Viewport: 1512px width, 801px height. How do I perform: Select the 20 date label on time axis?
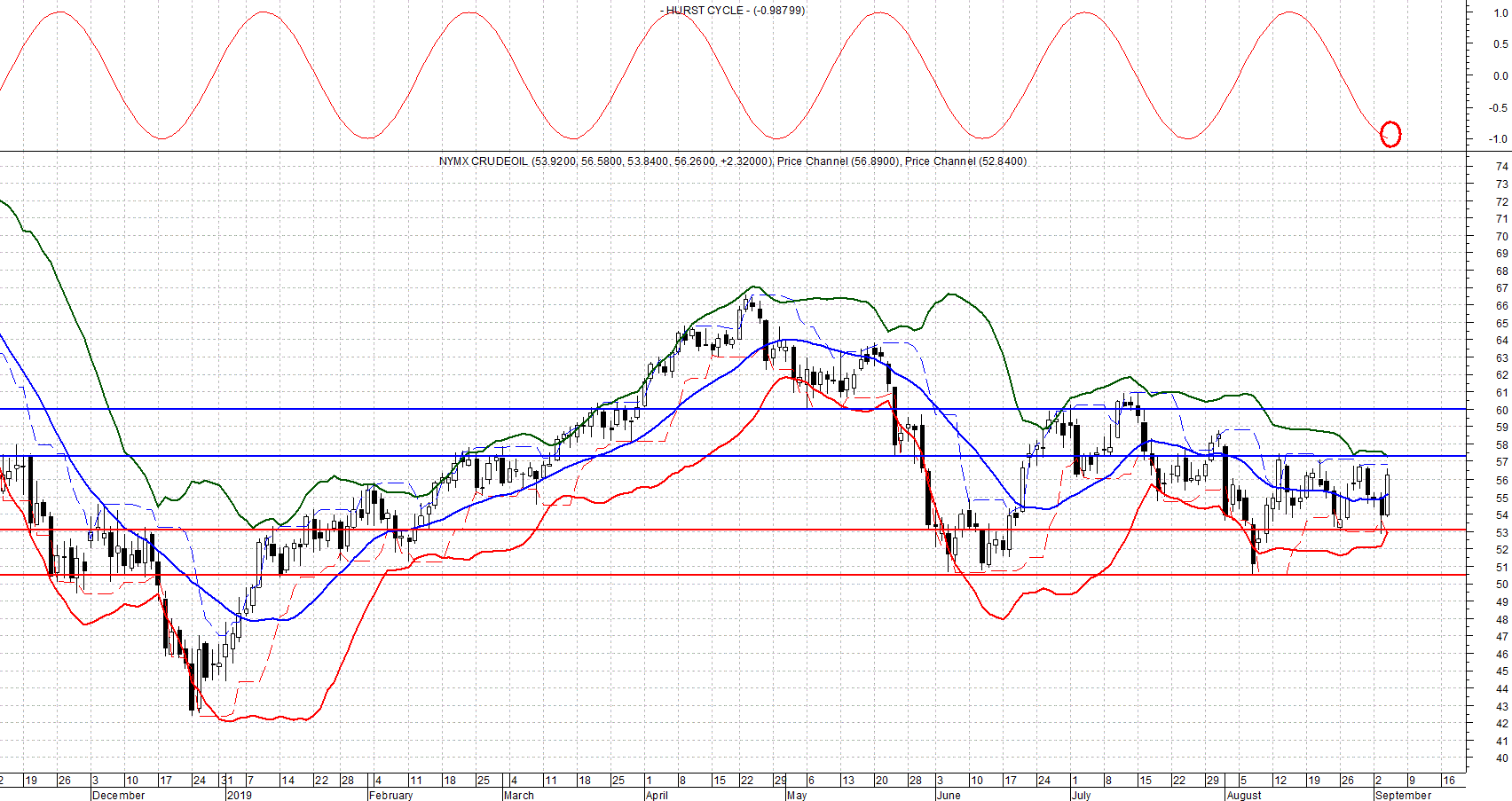[x=882, y=781]
